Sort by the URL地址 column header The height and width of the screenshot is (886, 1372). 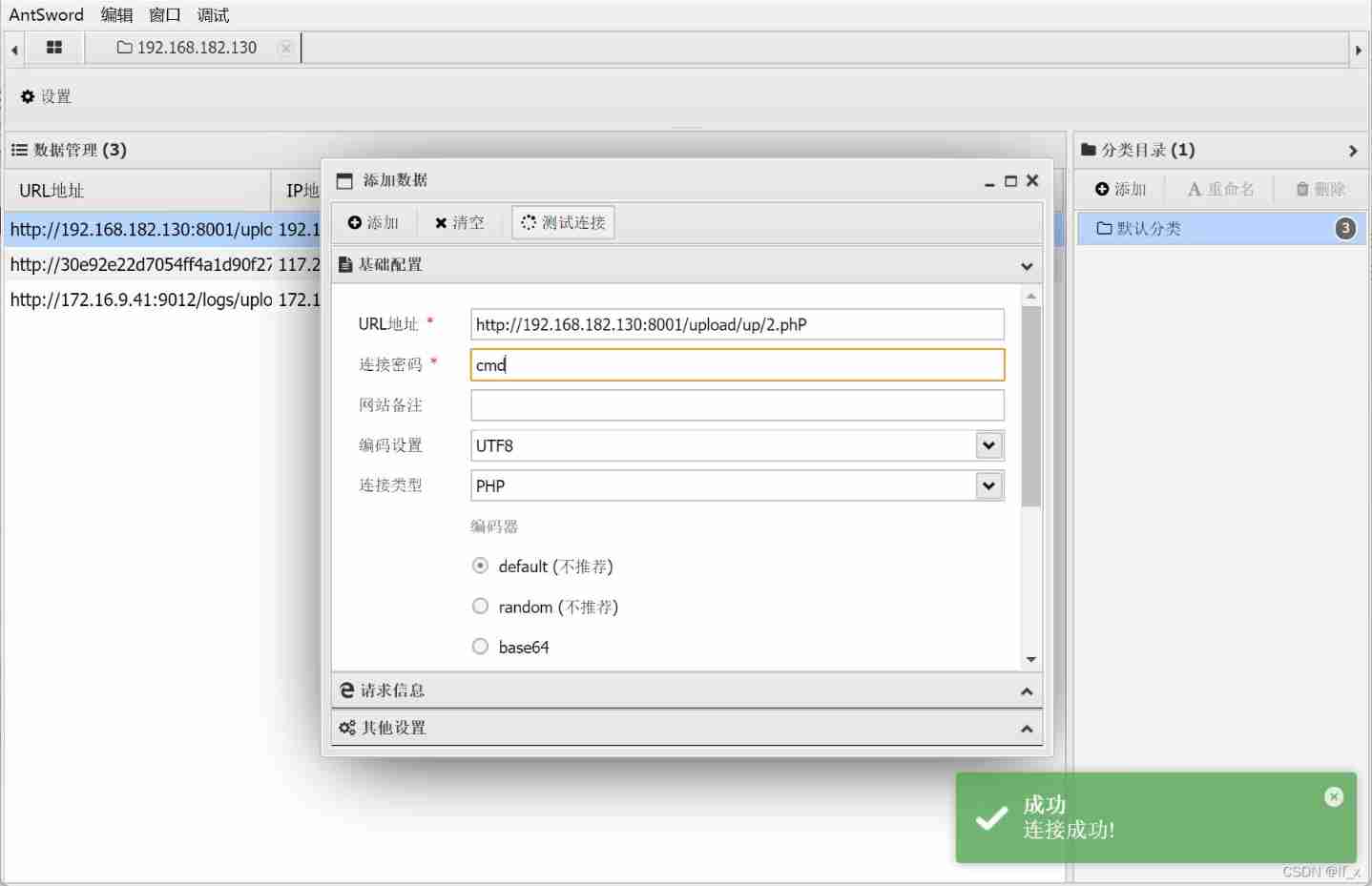click(138, 191)
